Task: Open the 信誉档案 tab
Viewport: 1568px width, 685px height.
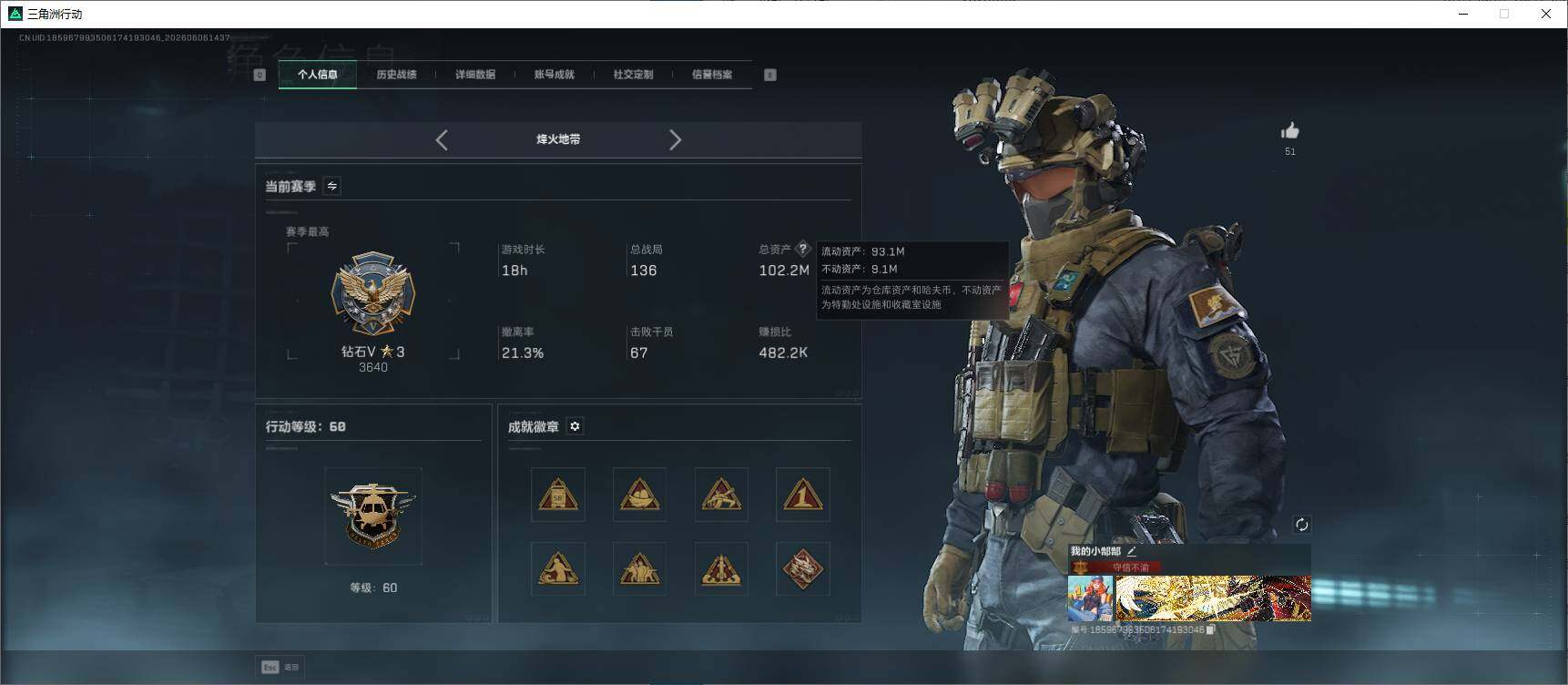Action: coord(712,75)
